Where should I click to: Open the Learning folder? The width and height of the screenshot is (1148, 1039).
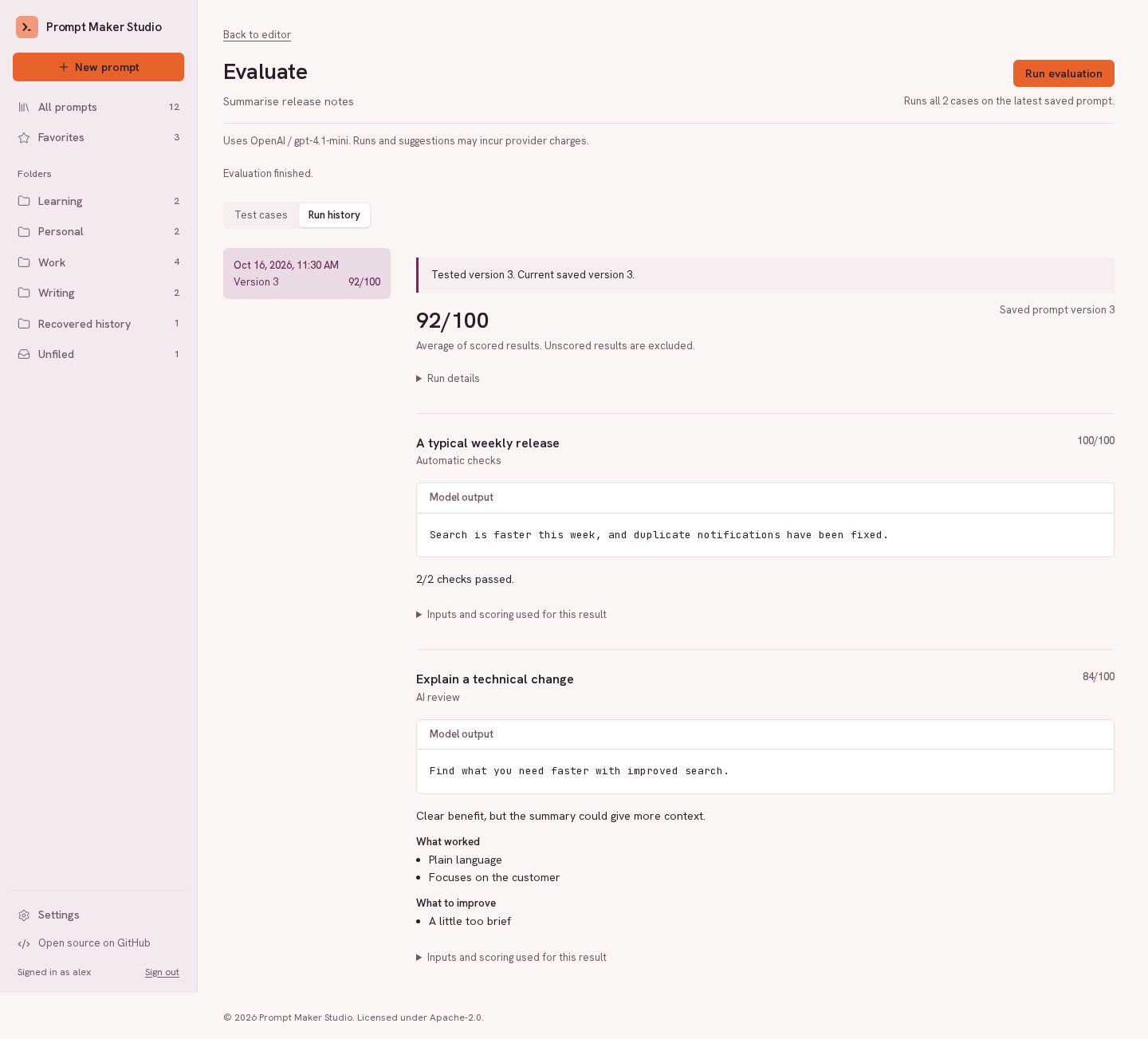point(98,201)
